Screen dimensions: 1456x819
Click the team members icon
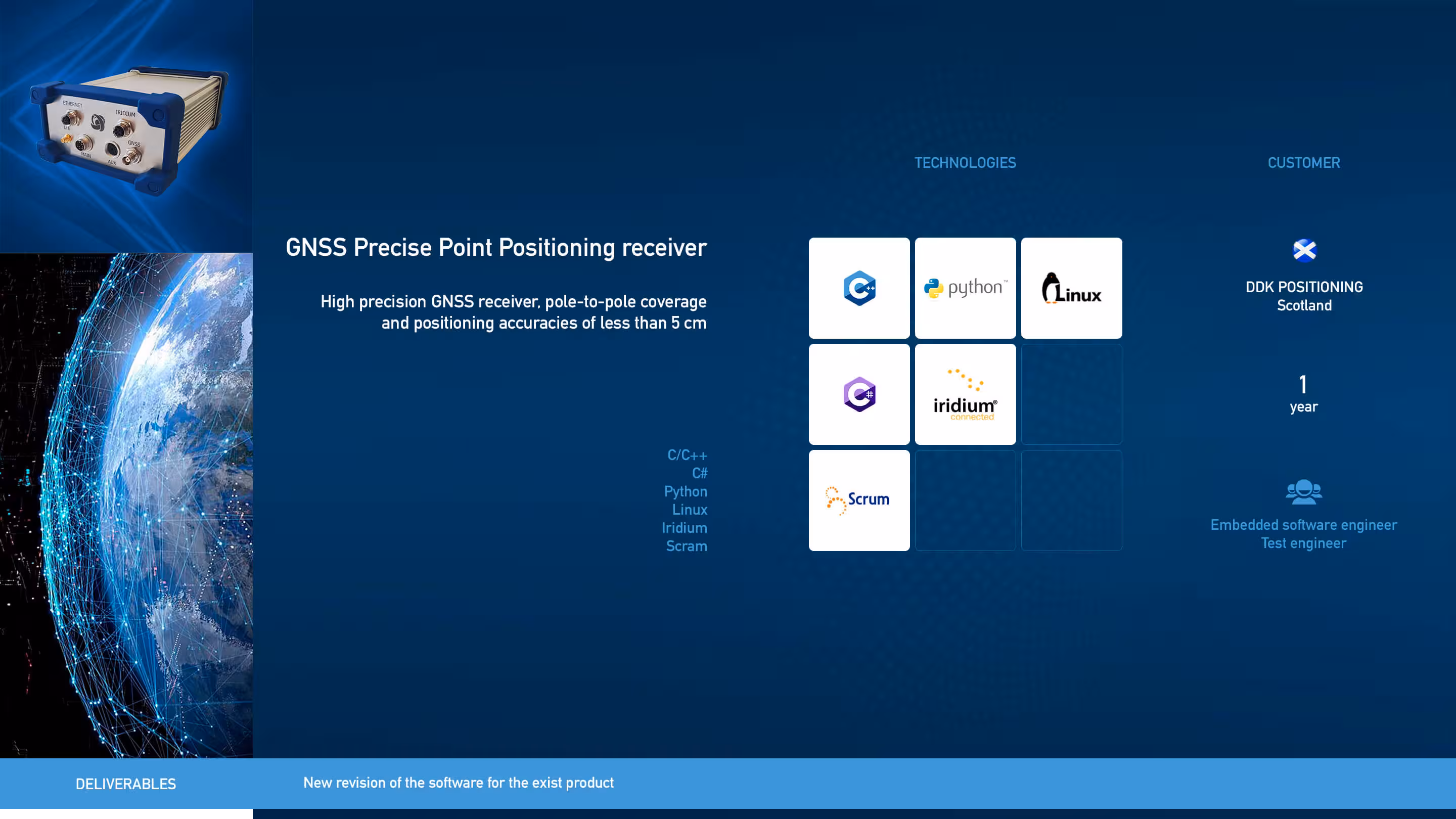1303,492
